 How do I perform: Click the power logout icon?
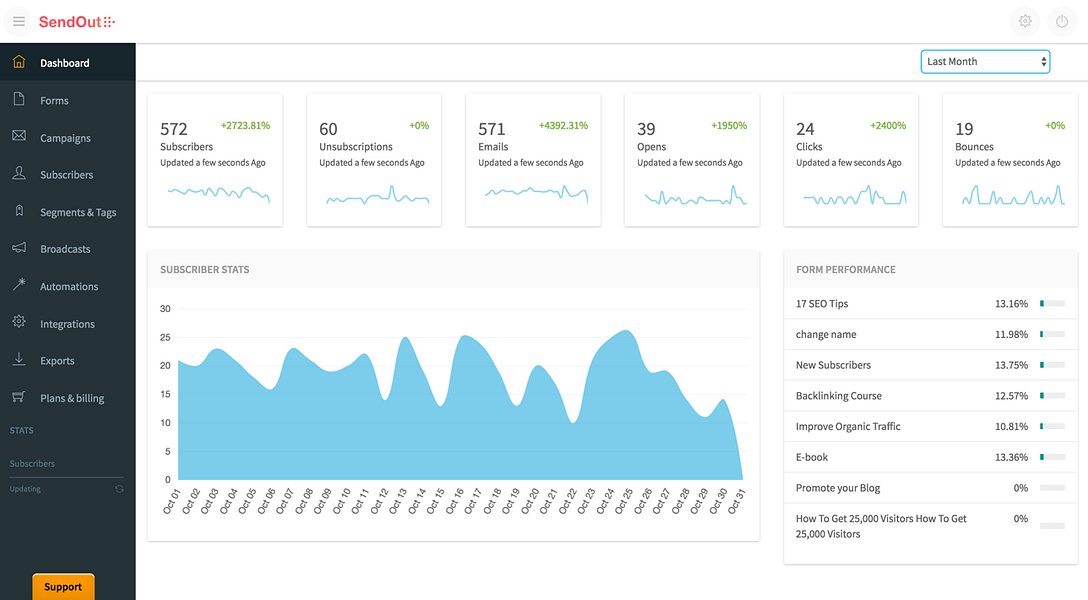click(1062, 22)
